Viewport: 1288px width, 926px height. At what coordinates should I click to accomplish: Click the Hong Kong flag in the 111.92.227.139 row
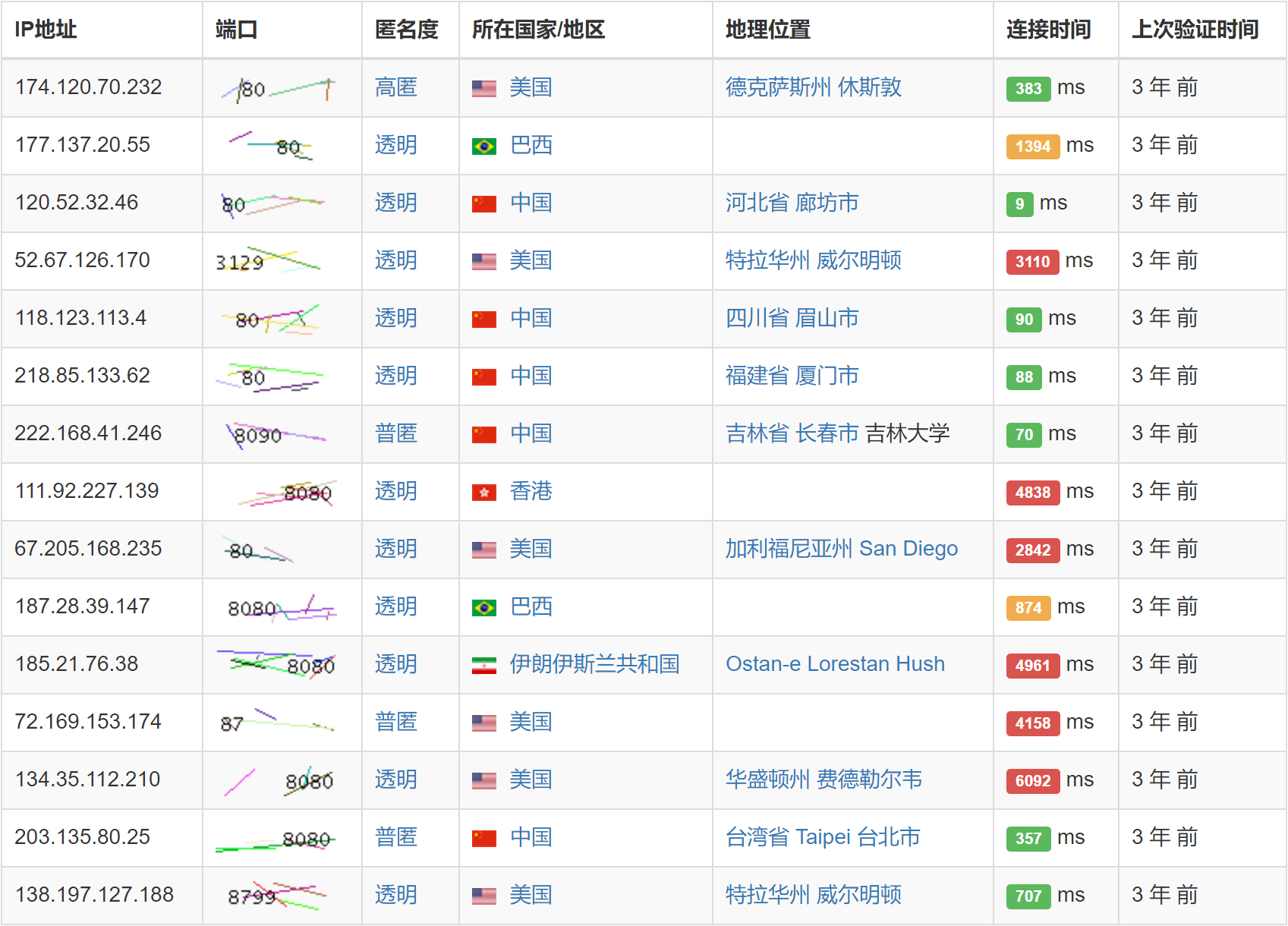click(483, 492)
